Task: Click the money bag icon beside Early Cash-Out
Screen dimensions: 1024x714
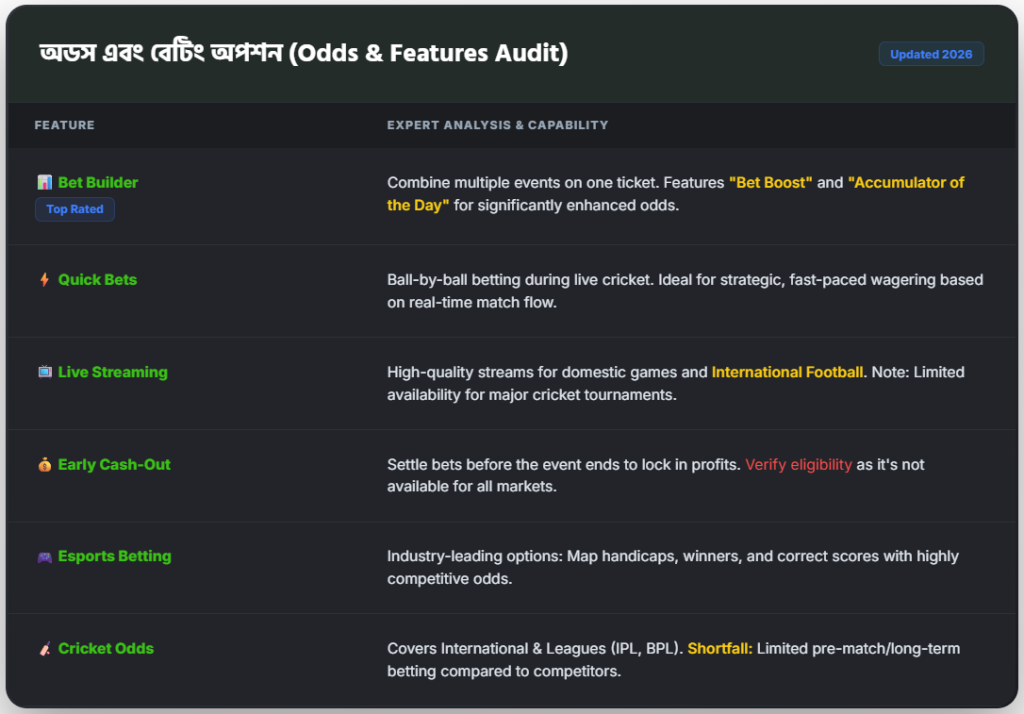Action: (44, 465)
